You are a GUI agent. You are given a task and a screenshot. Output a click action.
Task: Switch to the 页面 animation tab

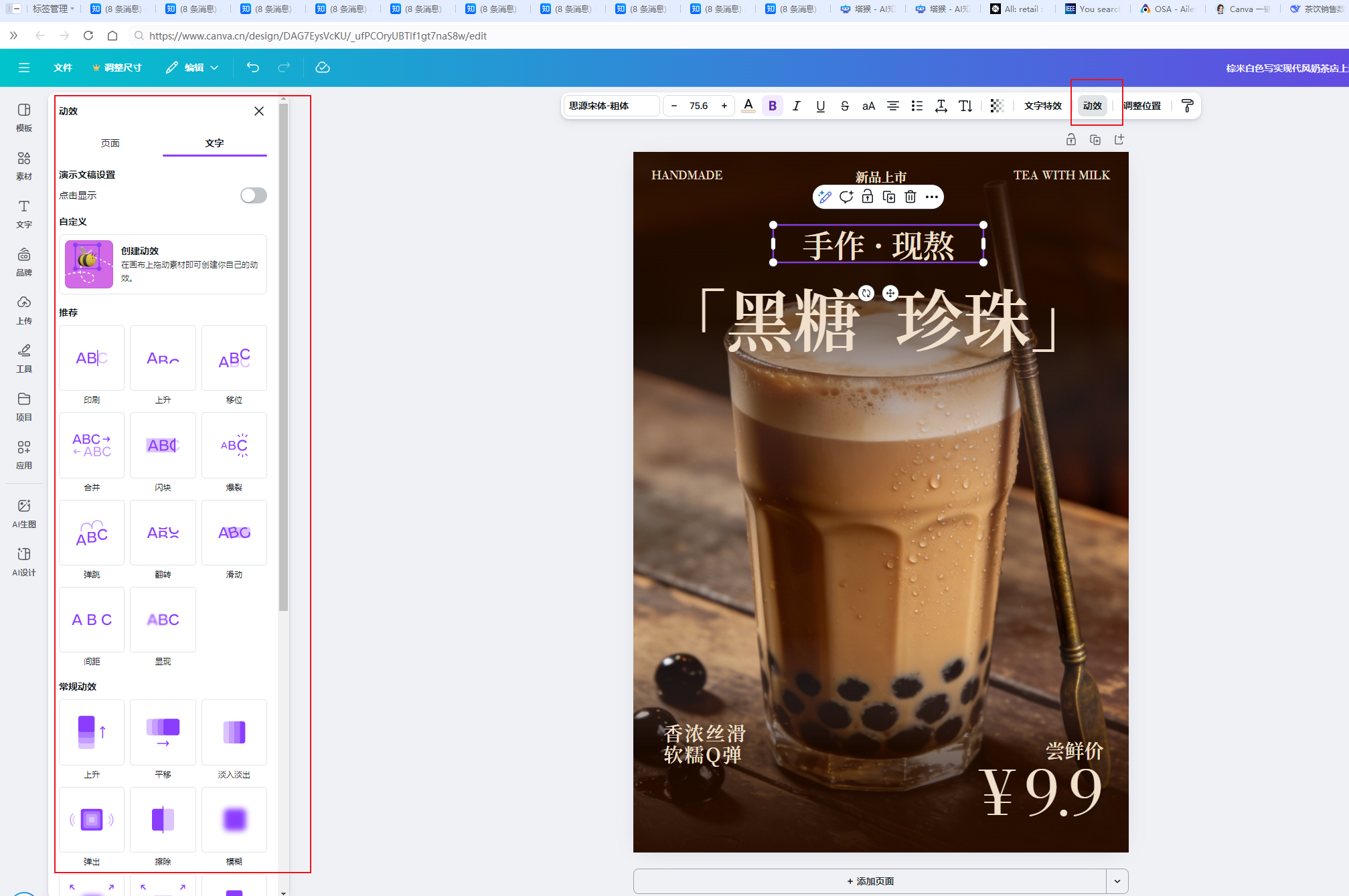click(110, 143)
